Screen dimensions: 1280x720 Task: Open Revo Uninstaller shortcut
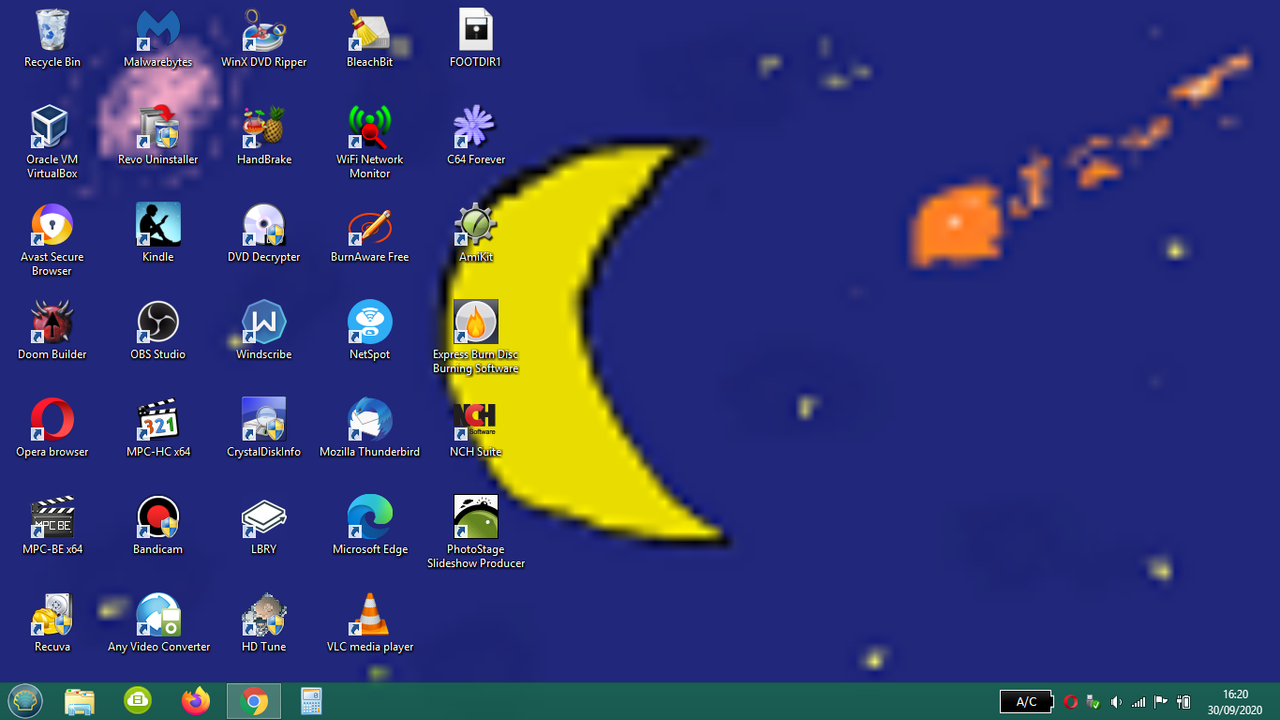158,128
